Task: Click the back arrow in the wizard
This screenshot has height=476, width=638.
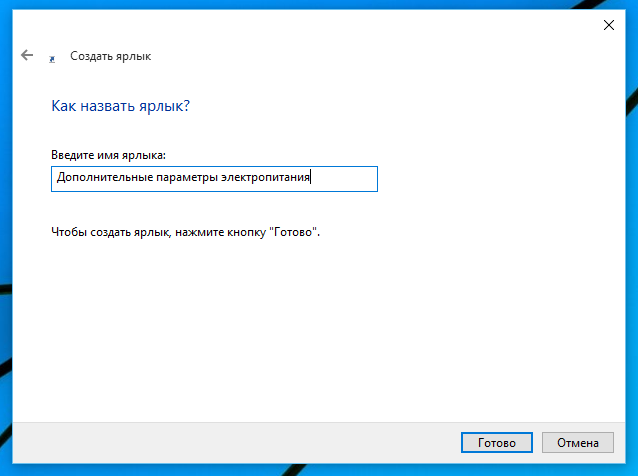Action: (x=27, y=56)
